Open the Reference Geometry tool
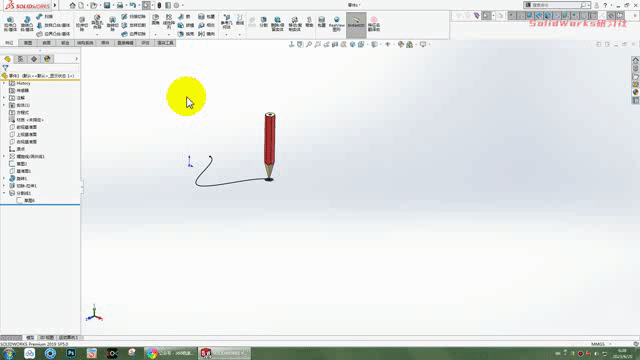 click(x=227, y=22)
